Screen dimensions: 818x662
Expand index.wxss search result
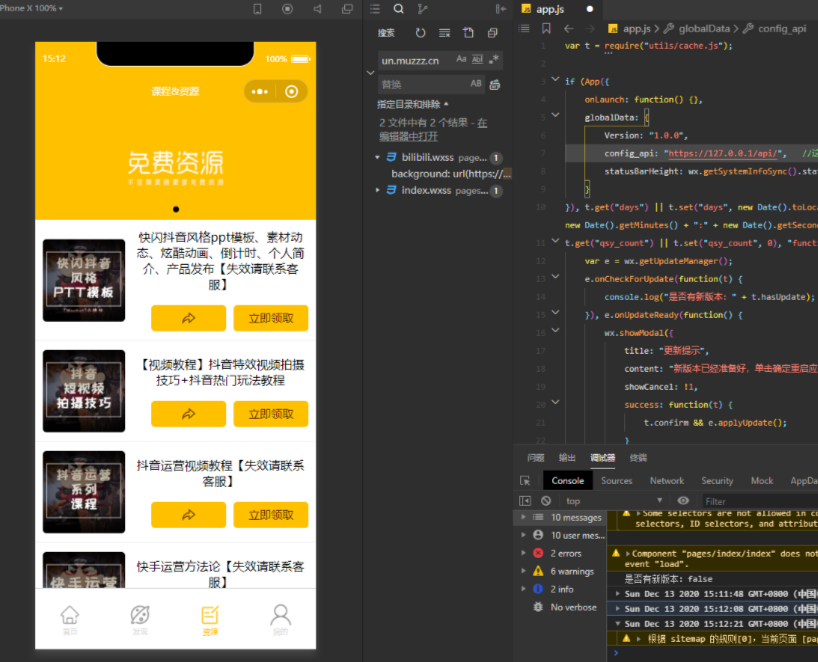(x=378, y=190)
